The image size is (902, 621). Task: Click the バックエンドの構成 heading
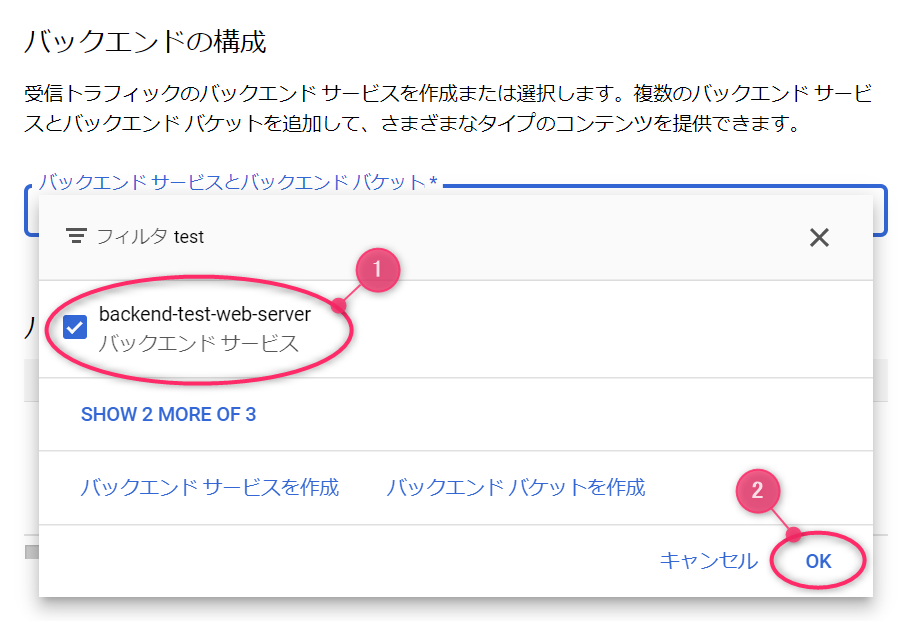click(146, 41)
